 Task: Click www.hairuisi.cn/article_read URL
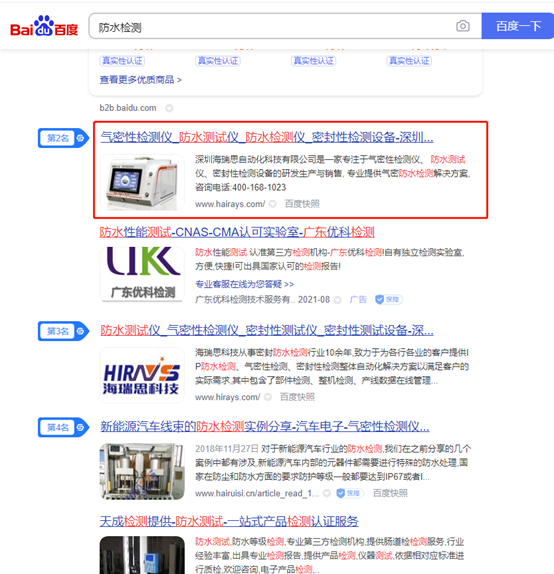click(x=257, y=493)
